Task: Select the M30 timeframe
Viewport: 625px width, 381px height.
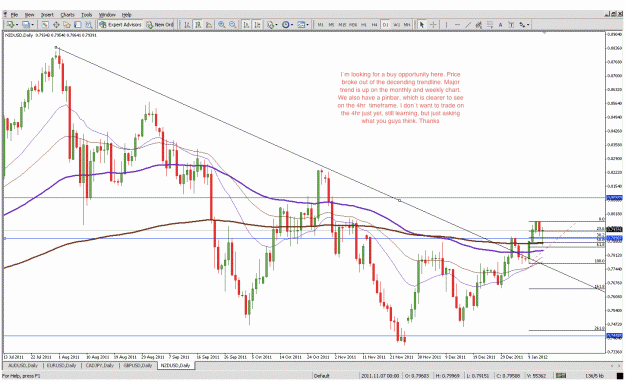Action: (x=353, y=25)
